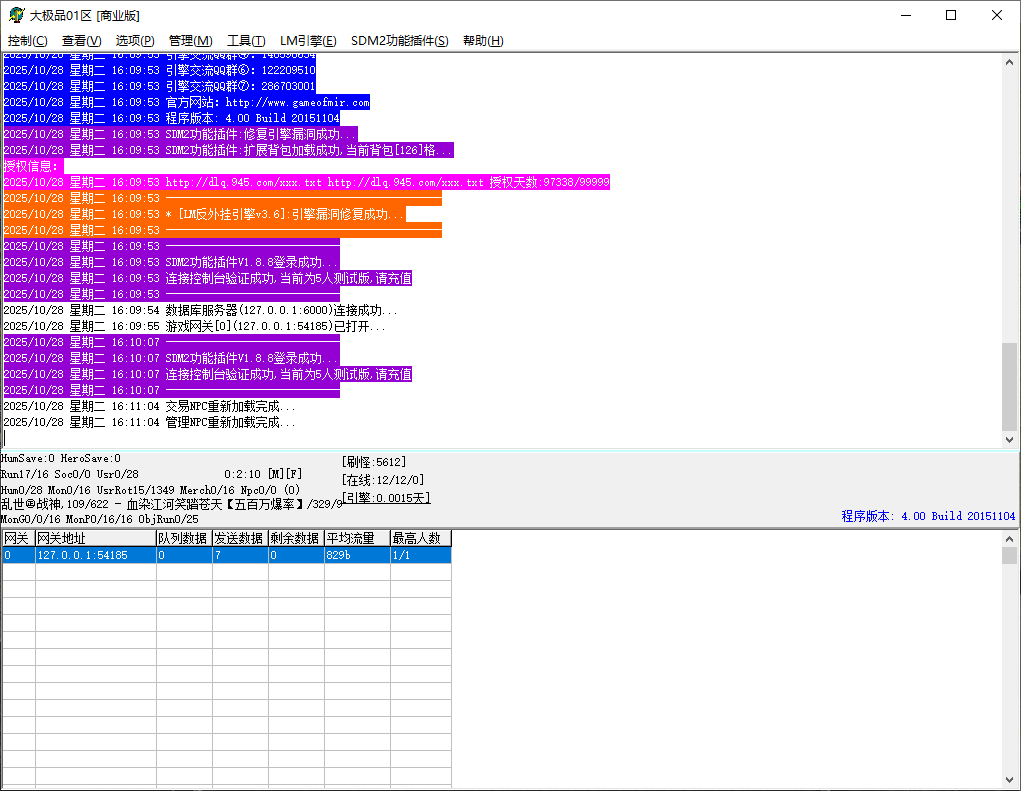The width and height of the screenshot is (1021, 791).
Task: Open the 管理(M) menu
Action: tap(190, 41)
